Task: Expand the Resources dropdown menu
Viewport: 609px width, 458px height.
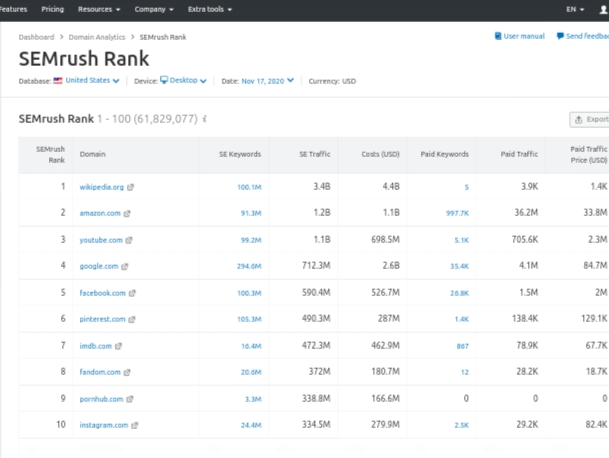Action: (x=99, y=9)
